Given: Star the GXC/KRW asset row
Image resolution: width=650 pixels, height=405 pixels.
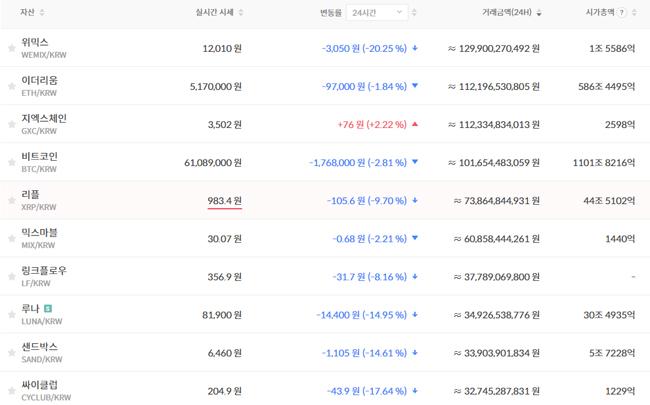Looking at the screenshot, I should point(12,124).
